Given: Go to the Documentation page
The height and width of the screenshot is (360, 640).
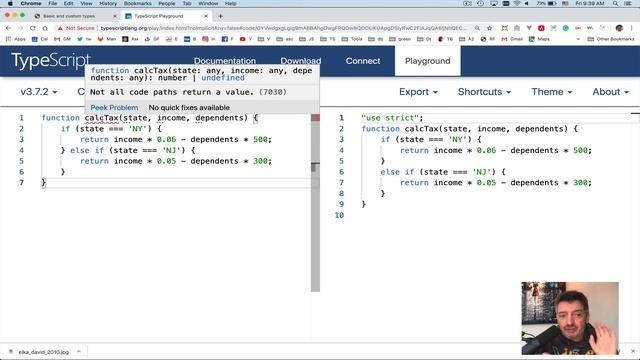Looking at the screenshot, I should (224, 61).
